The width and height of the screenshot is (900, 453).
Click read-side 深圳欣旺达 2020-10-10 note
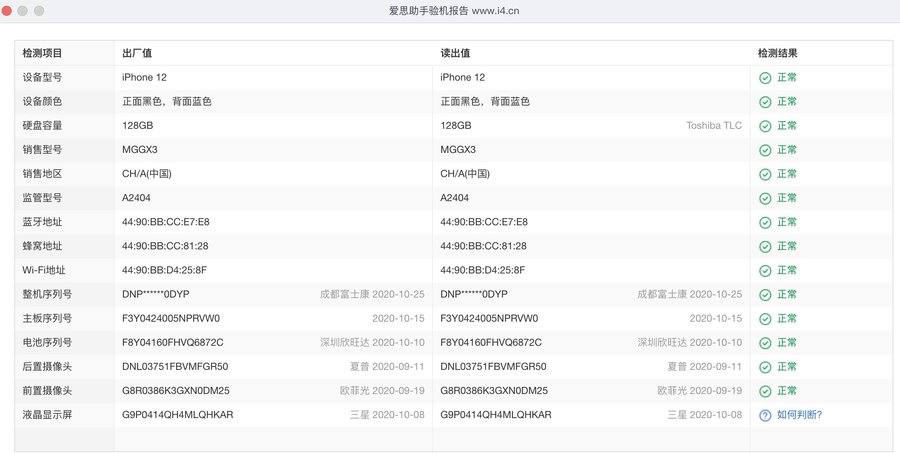tap(689, 342)
